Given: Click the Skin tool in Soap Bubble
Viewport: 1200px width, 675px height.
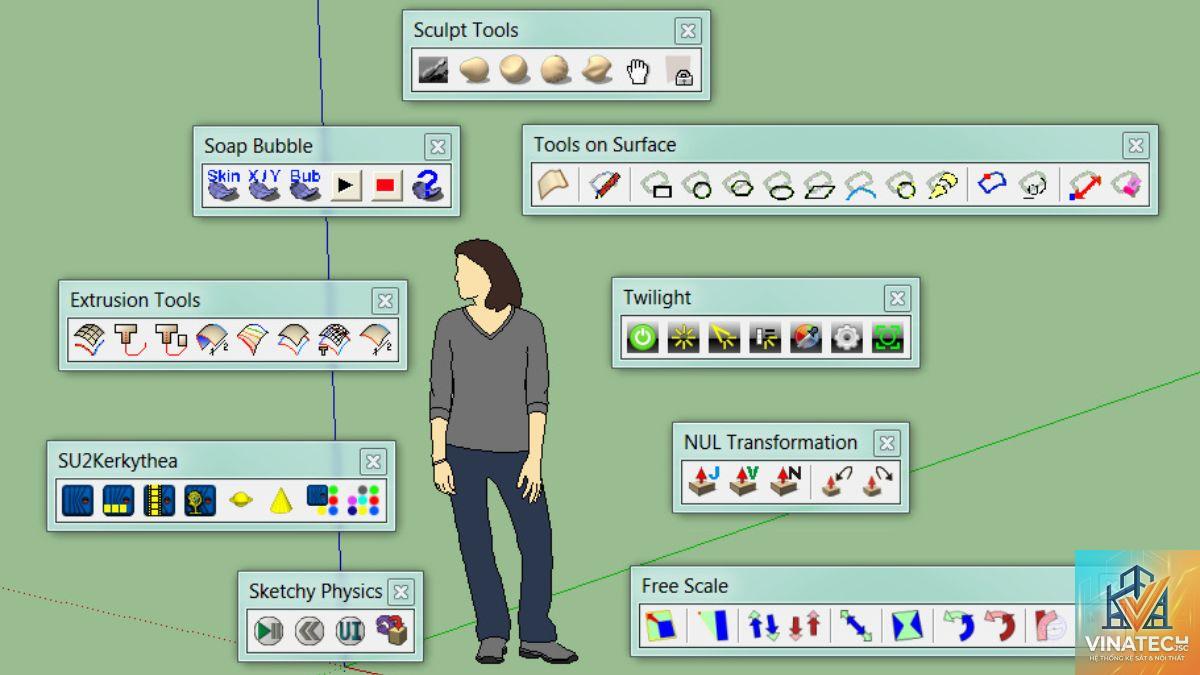Looking at the screenshot, I should click(x=223, y=185).
